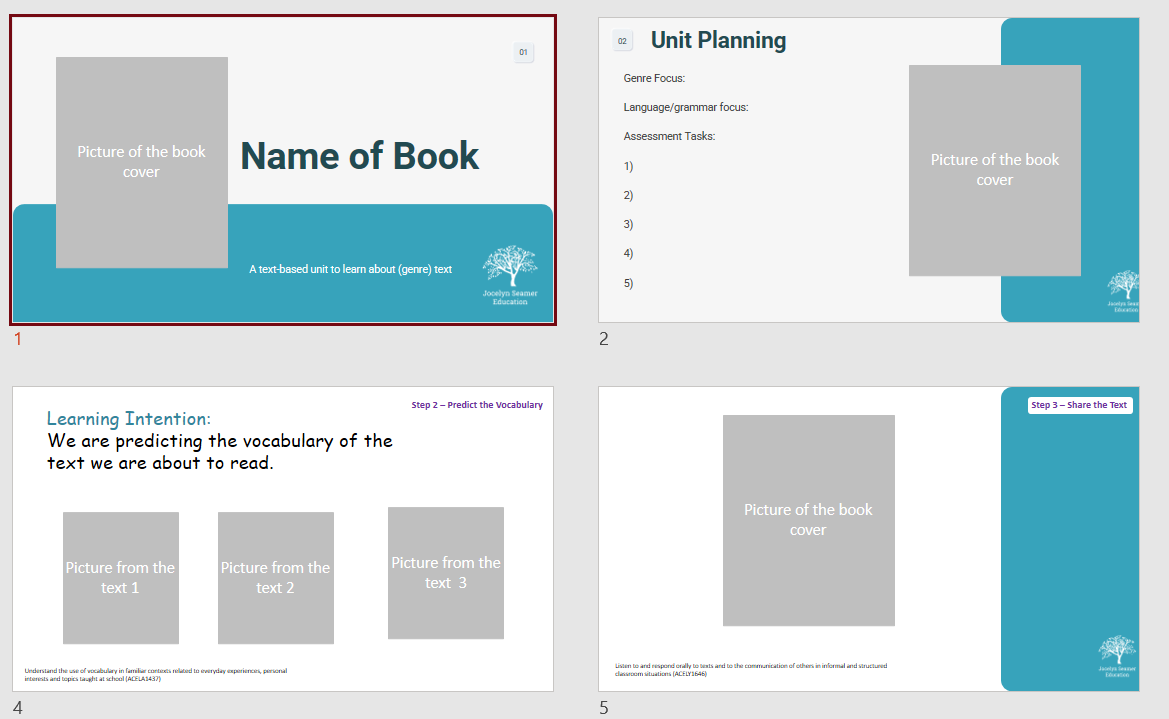
Task: Click the 'Unit Planning' heading
Action: pos(718,40)
